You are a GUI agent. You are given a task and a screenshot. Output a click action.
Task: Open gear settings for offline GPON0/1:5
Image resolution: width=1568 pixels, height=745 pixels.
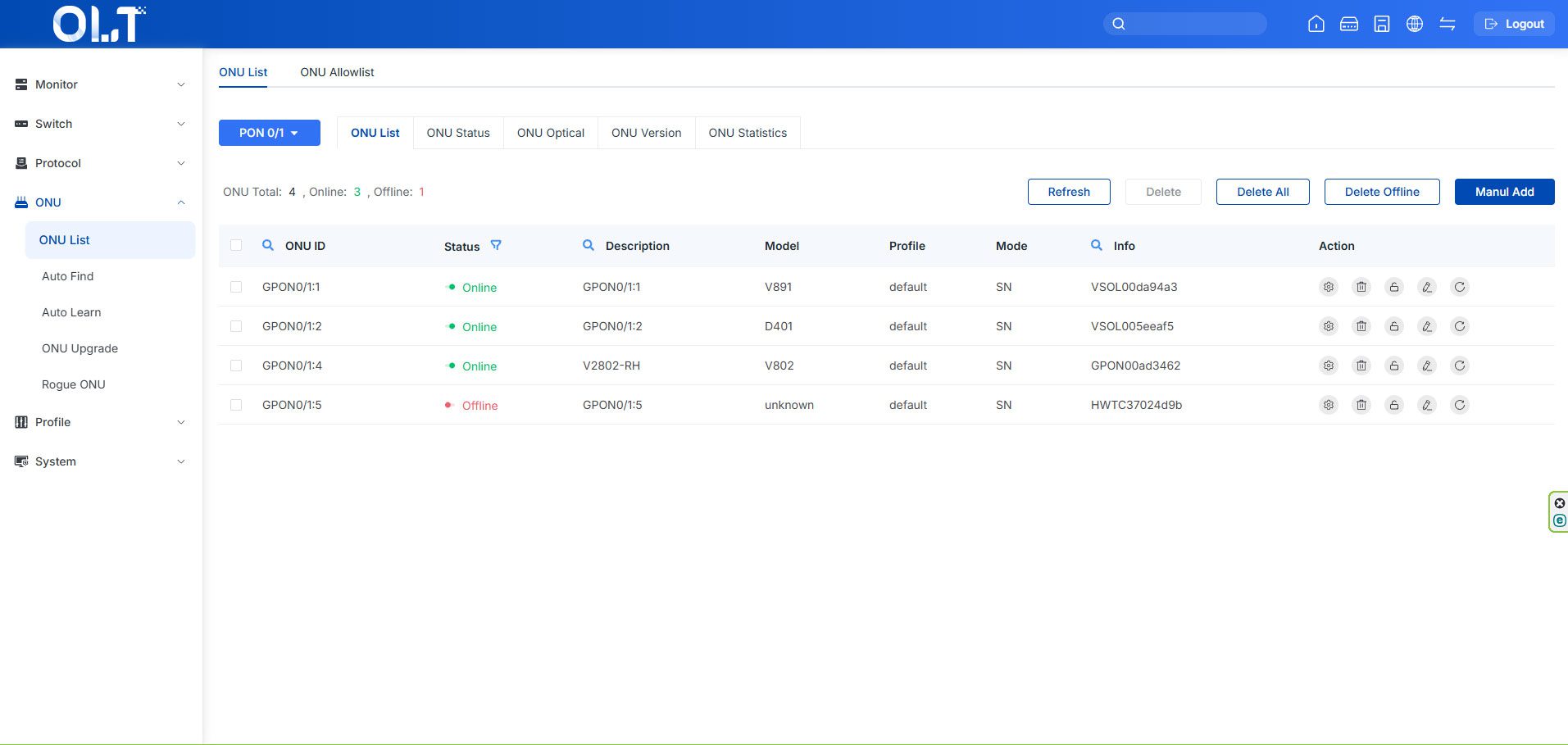pos(1329,405)
